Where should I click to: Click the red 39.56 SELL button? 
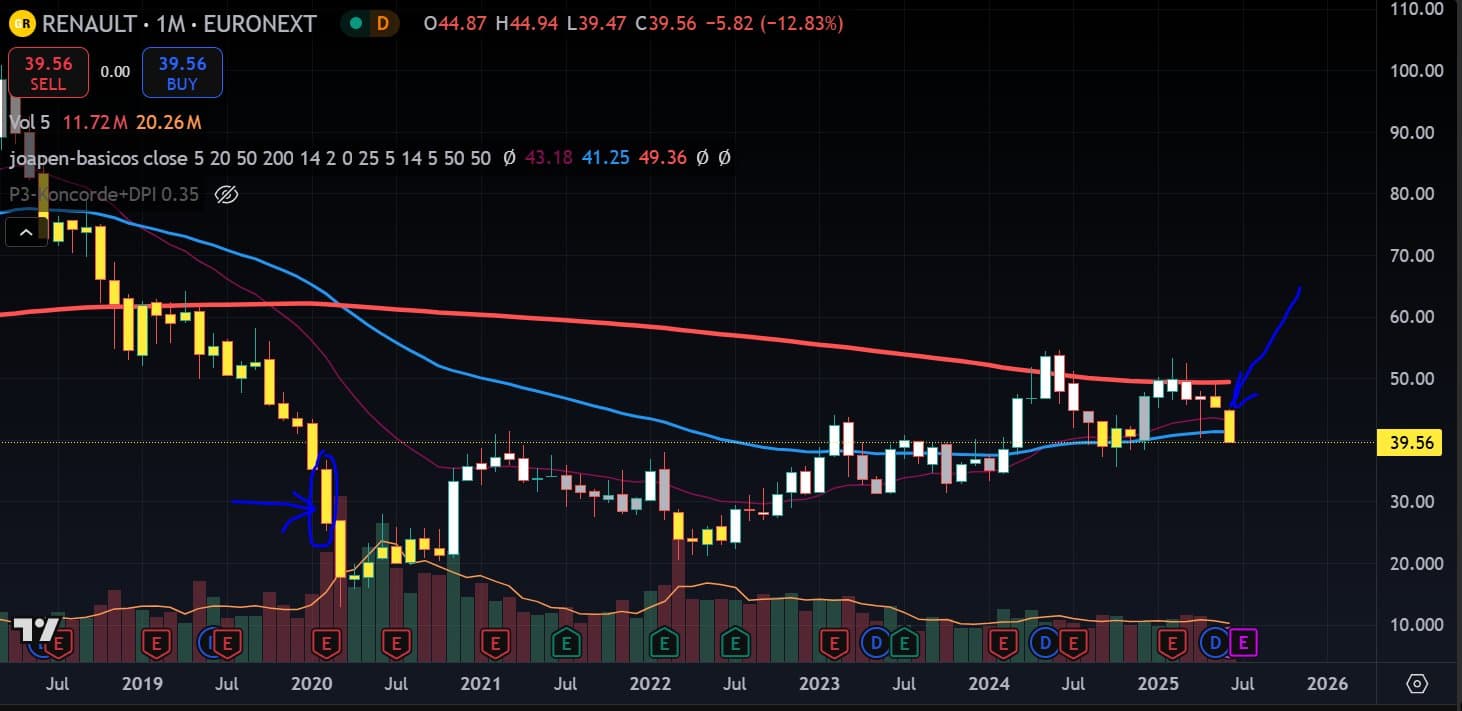point(48,73)
